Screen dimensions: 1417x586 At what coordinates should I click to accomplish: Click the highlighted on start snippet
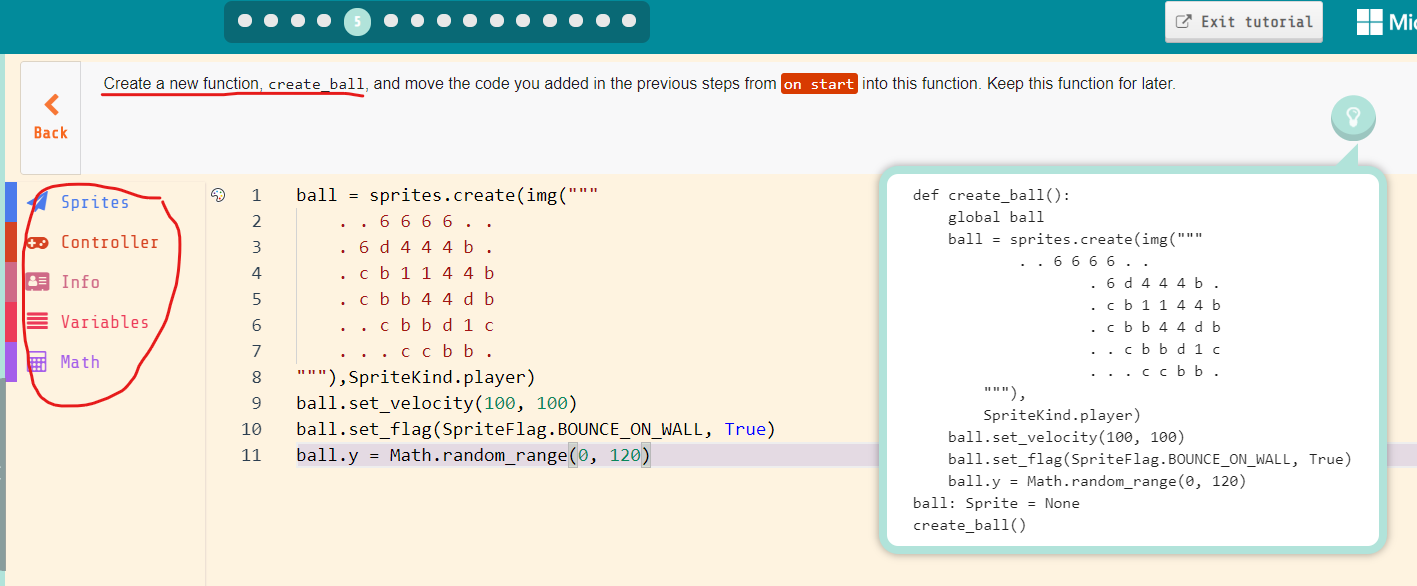click(x=819, y=83)
